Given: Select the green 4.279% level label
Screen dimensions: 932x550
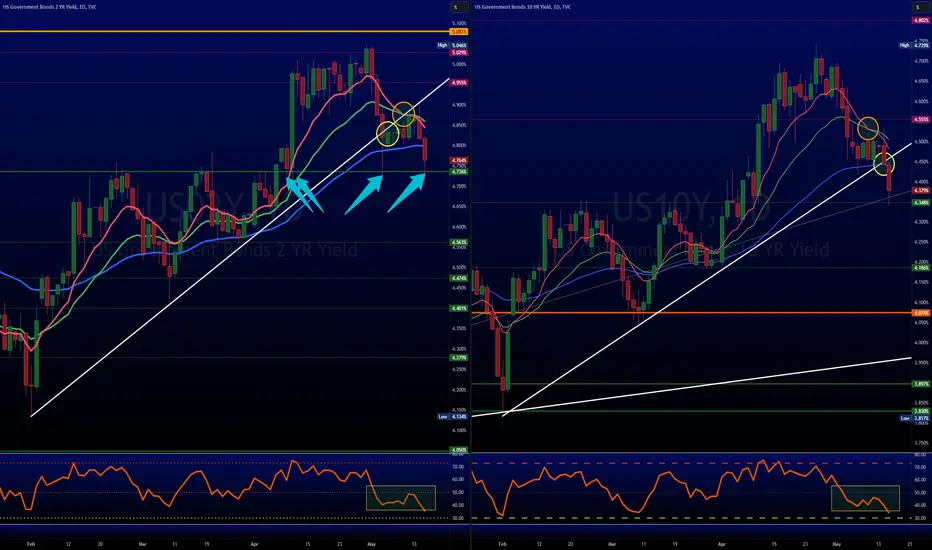Looking at the screenshot, I should 459,358.
